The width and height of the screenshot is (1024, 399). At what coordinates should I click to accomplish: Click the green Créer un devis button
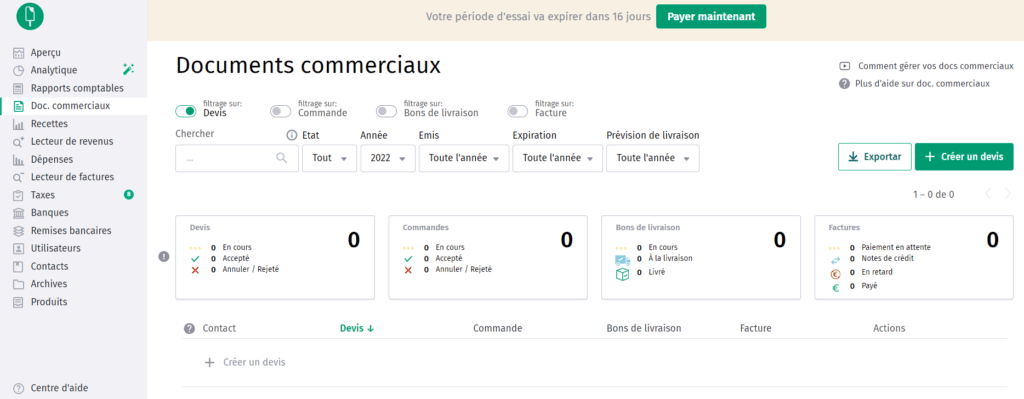click(964, 157)
